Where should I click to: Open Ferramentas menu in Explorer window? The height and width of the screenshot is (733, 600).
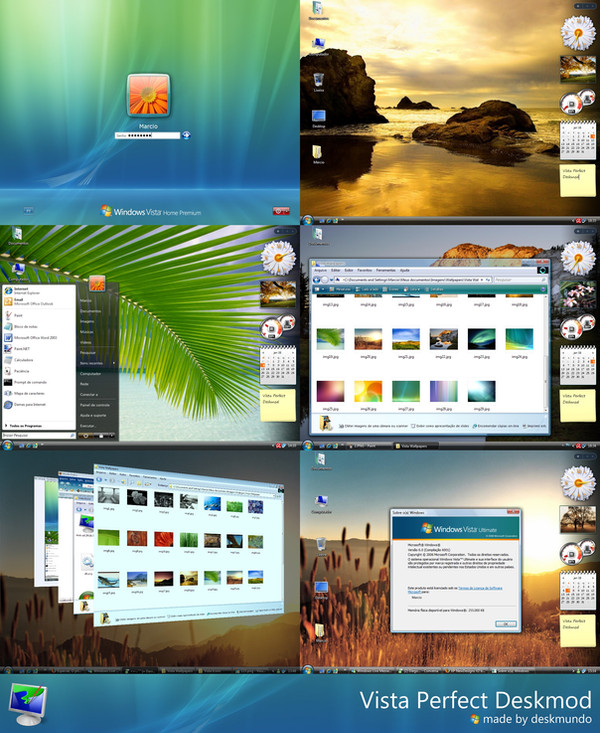pos(386,270)
